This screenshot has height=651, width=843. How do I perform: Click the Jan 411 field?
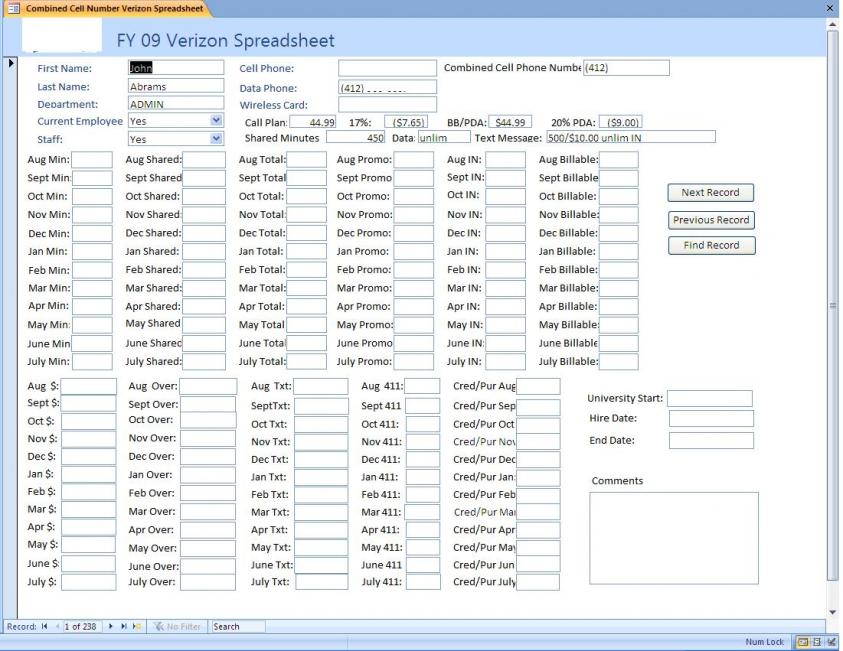click(x=423, y=477)
